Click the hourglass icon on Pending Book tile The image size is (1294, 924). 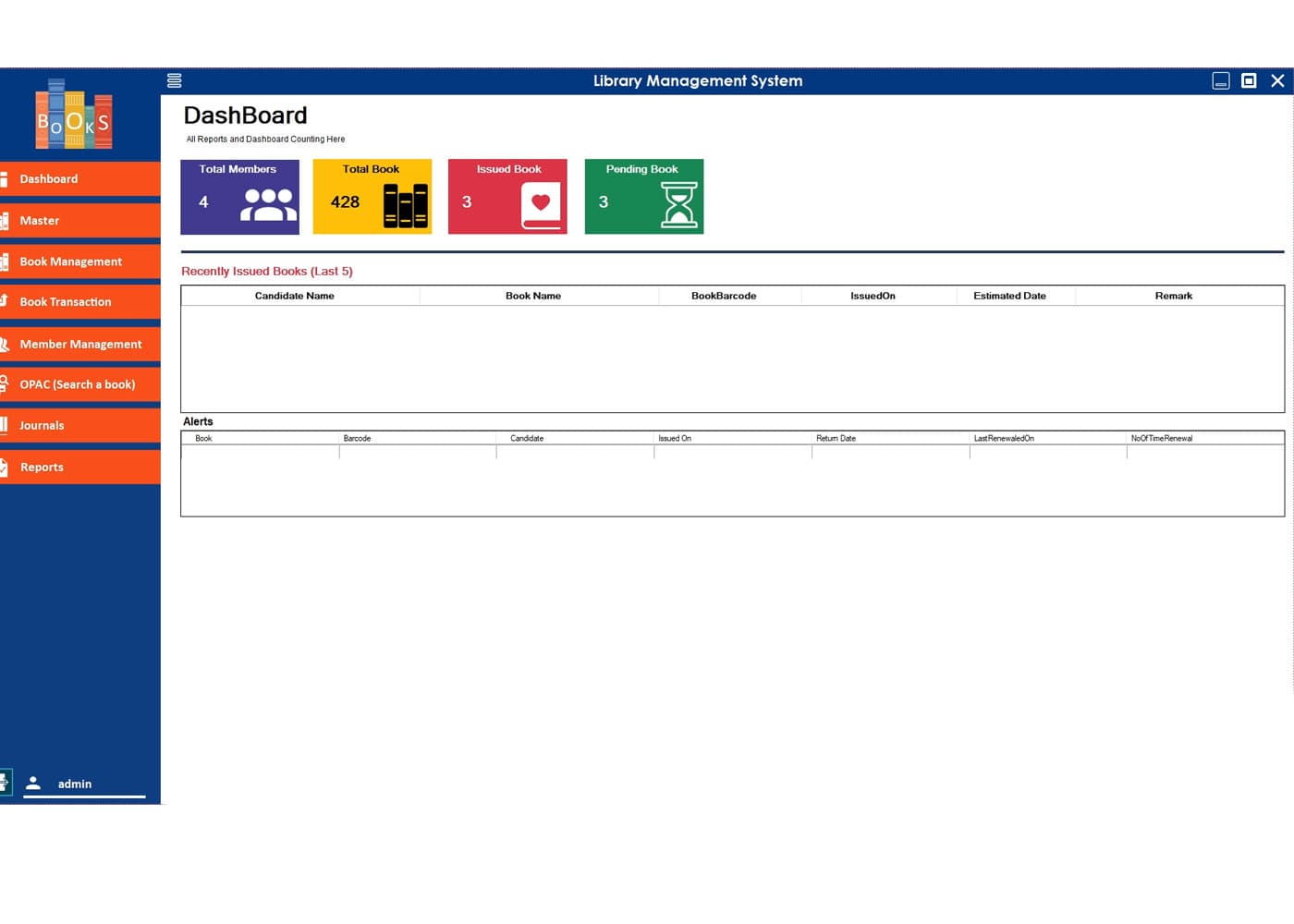click(x=678, y=205)
